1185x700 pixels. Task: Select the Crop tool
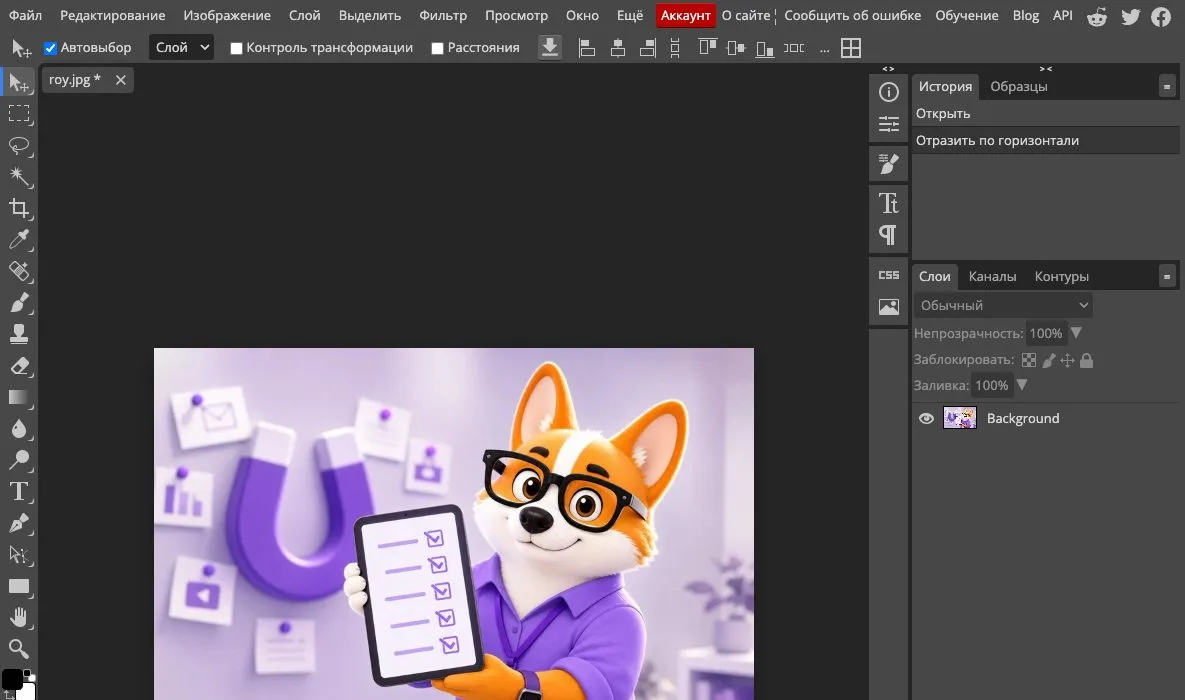pyautogui.click(x=19, y=209)
